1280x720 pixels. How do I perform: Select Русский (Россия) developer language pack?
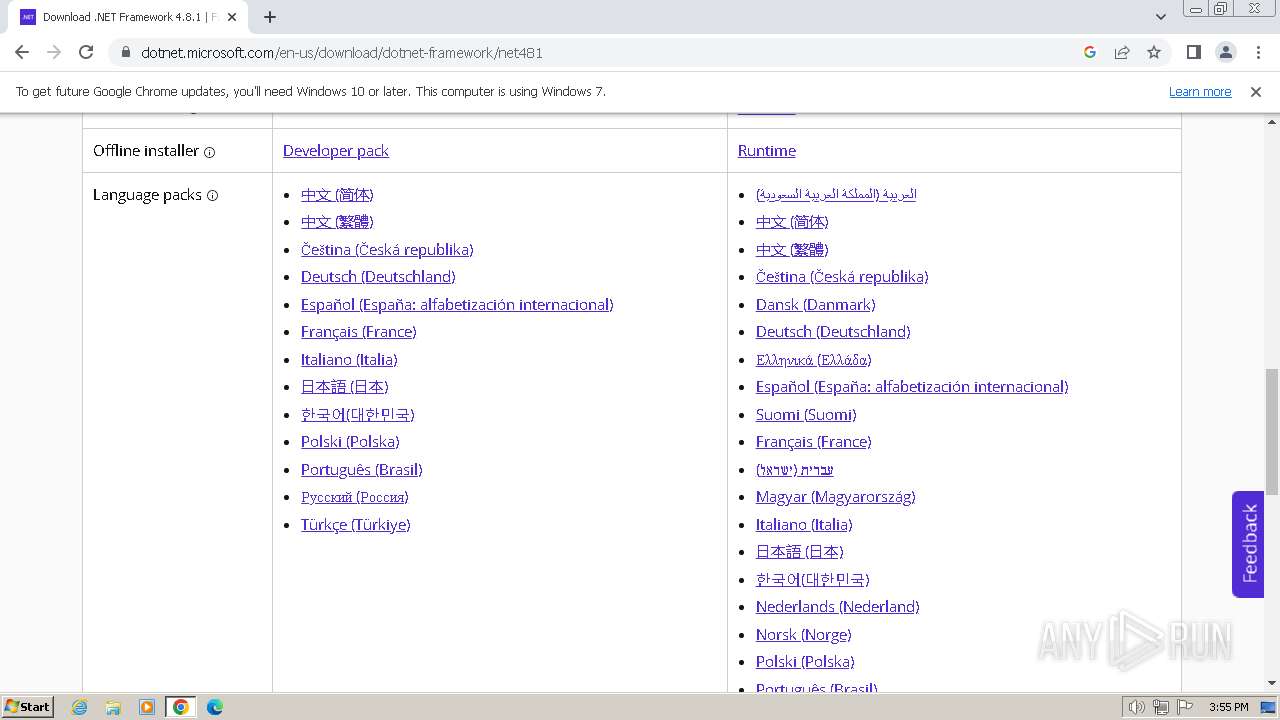pyautogui.click(x=355, y=497)
